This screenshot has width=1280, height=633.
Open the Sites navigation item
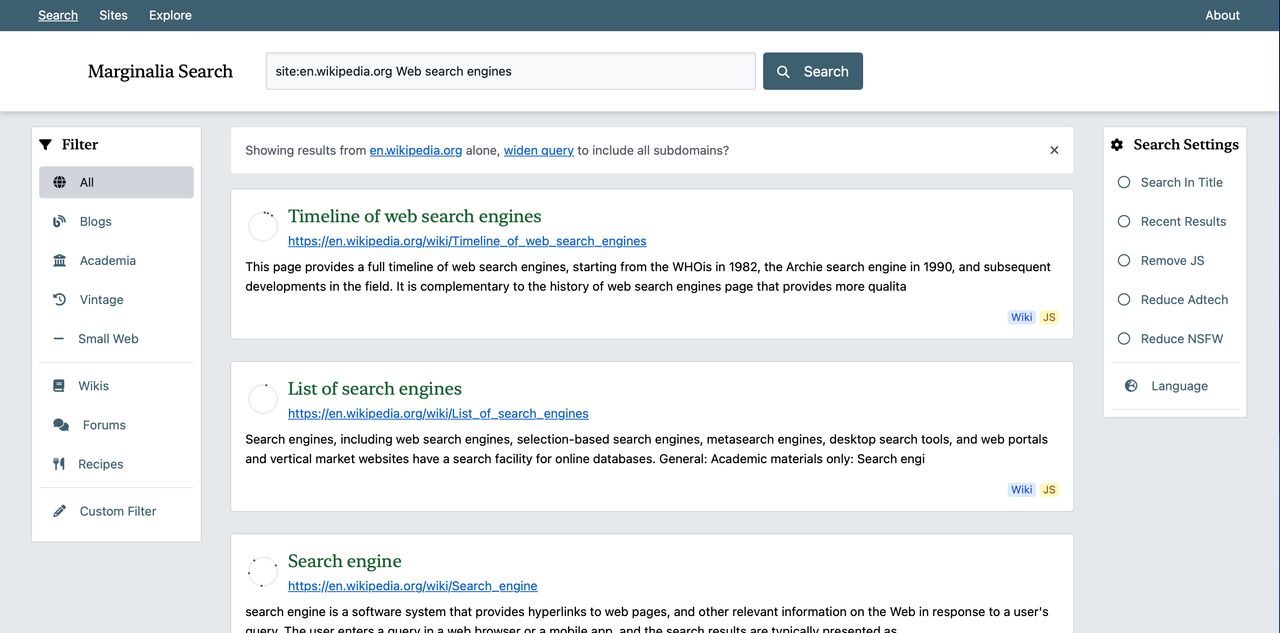(114, 15)
